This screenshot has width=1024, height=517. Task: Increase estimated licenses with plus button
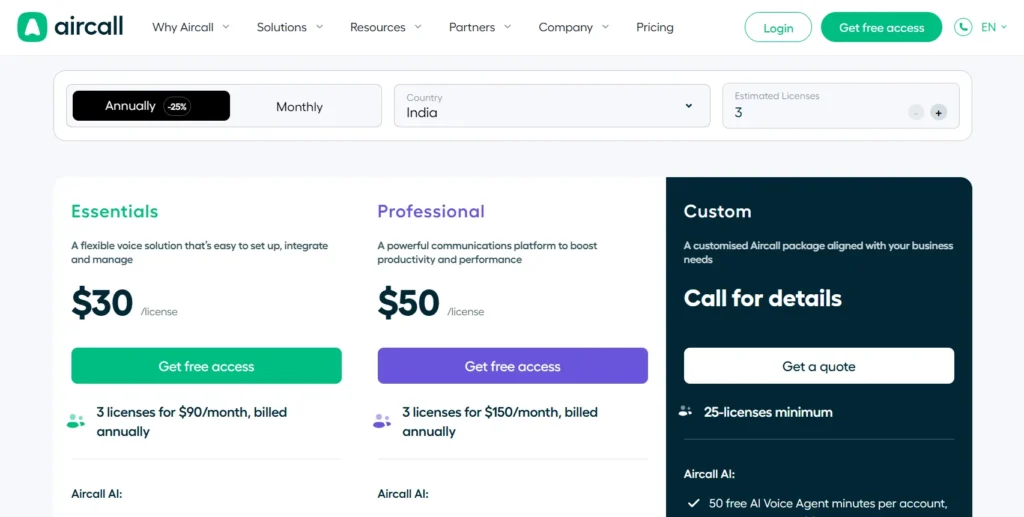938,113
